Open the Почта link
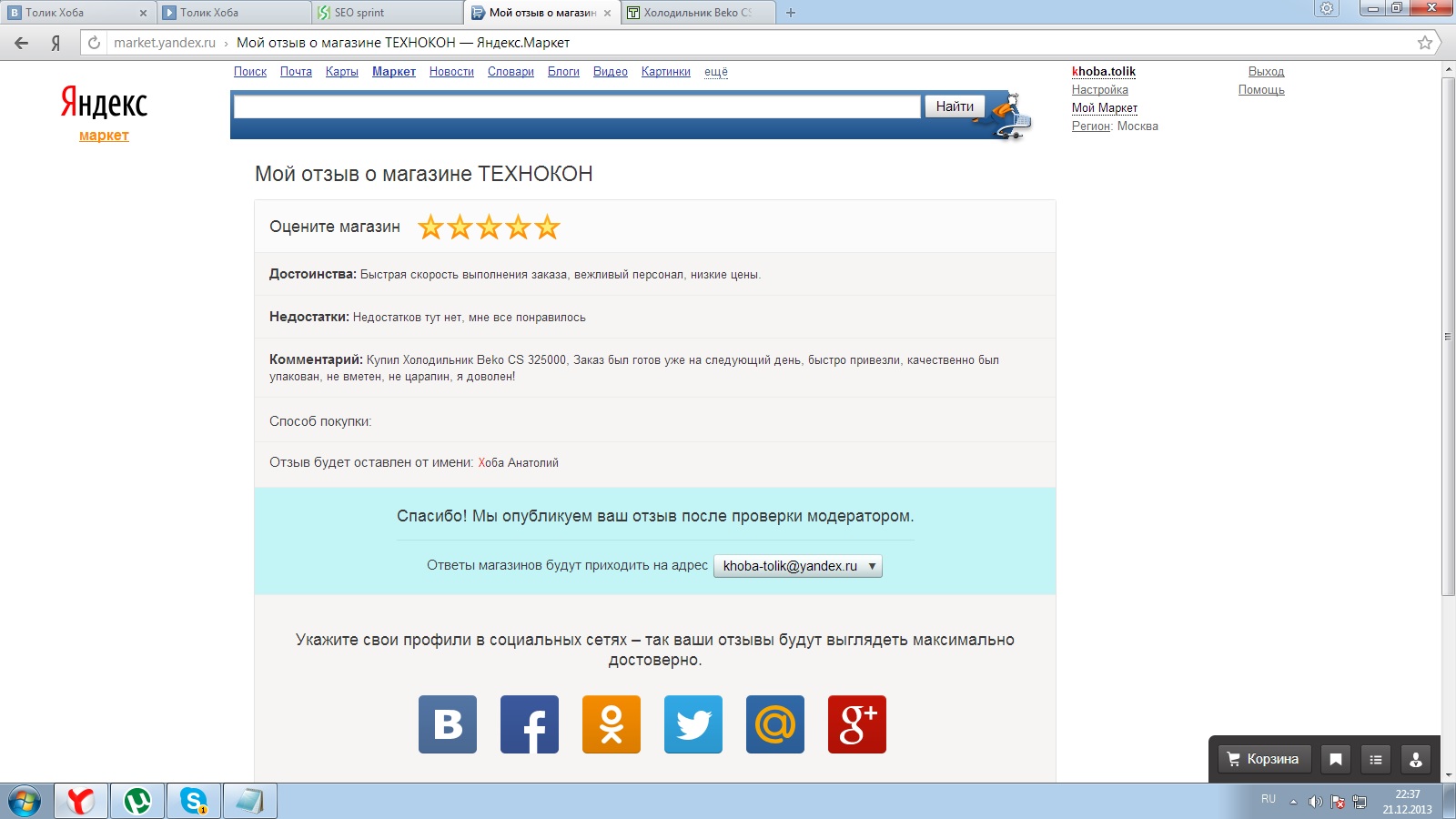 coord(296,72)
